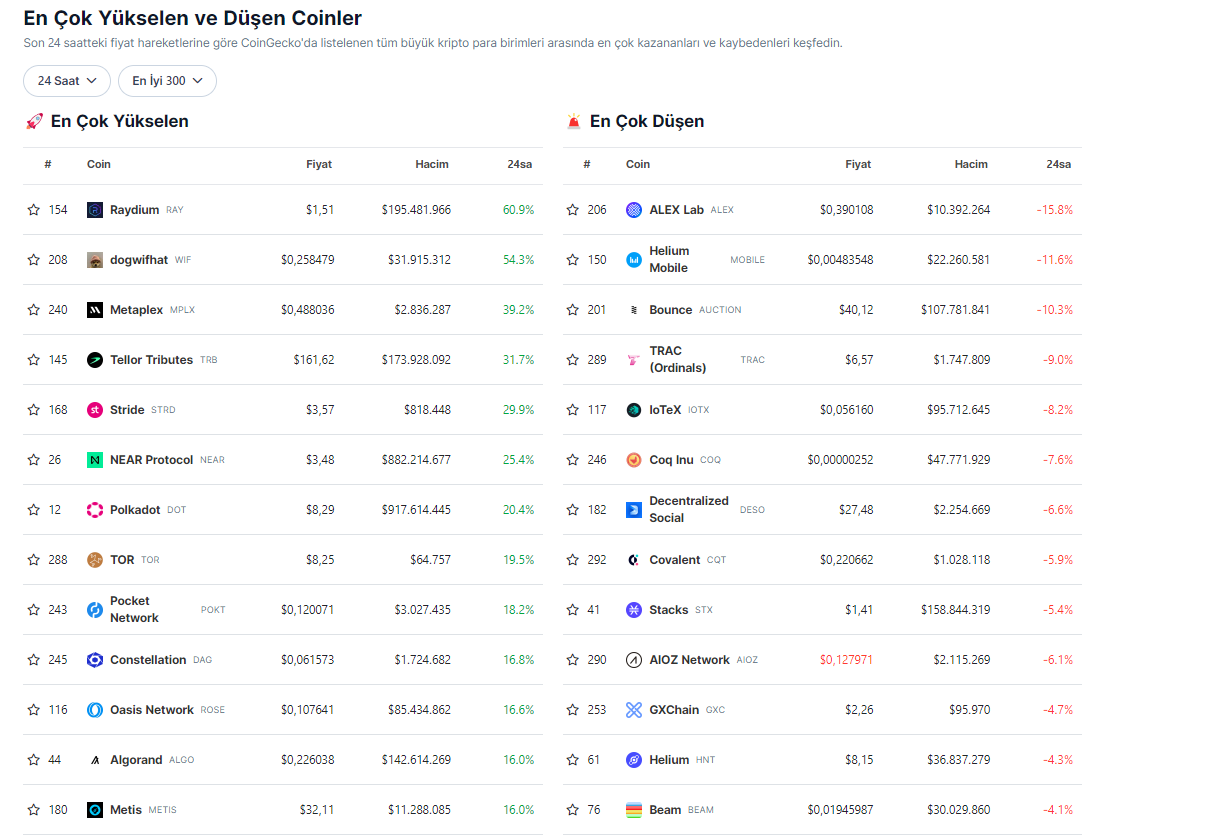Image resolution: width=1216 pixels, height=835 pixels.
Task: Click the ALEX Lab coin logo
Action: pos(634,210)
